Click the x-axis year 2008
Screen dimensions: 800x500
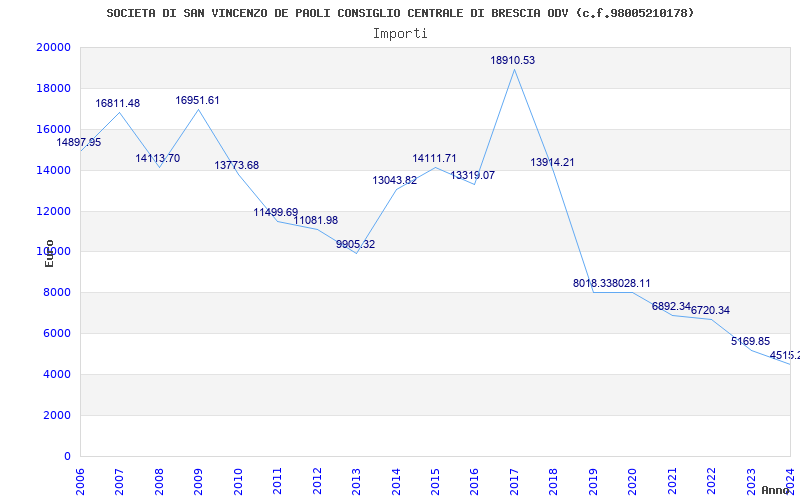[x=159, y=481]
